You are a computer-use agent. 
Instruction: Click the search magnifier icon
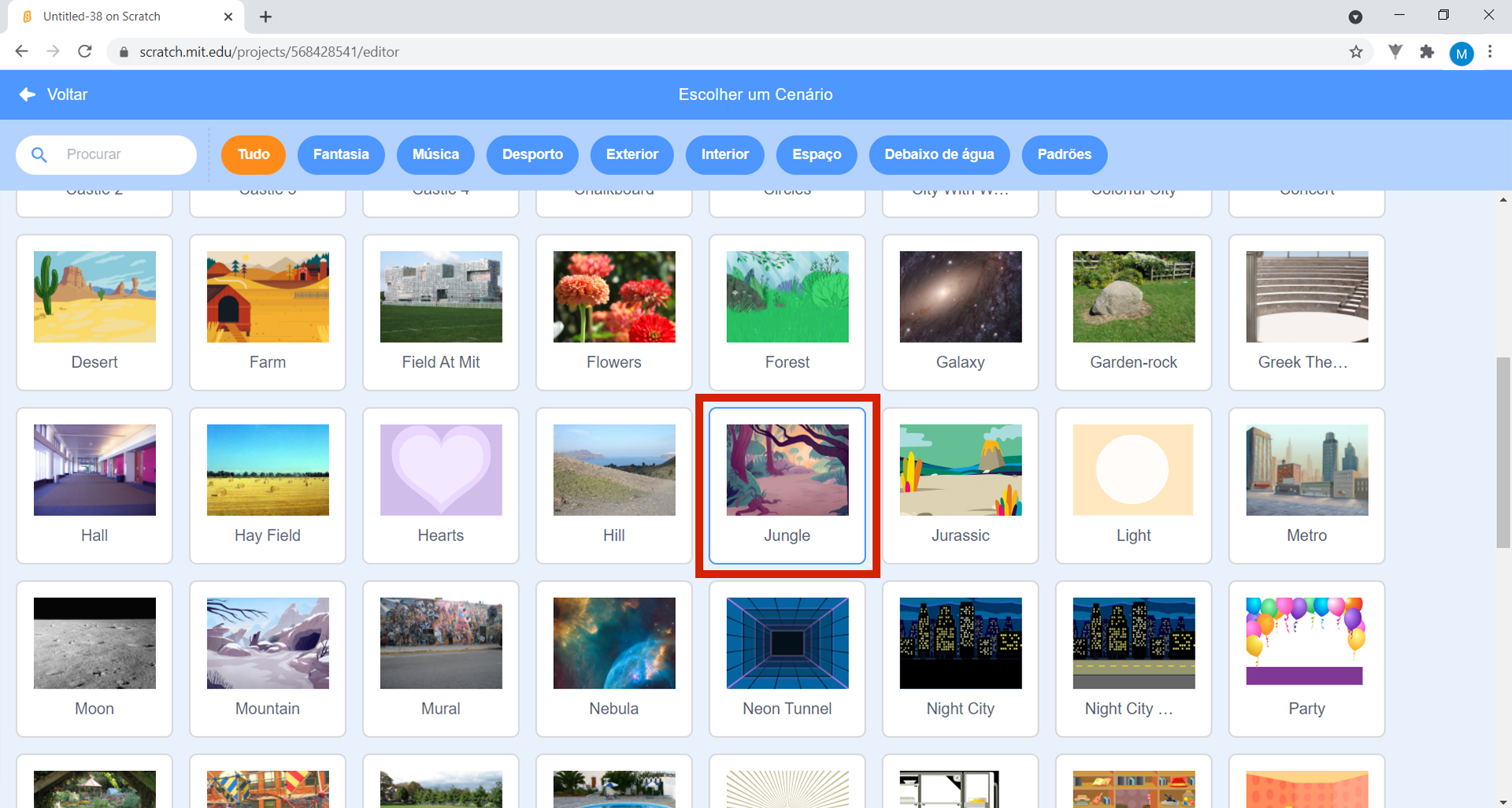[39, 154]
